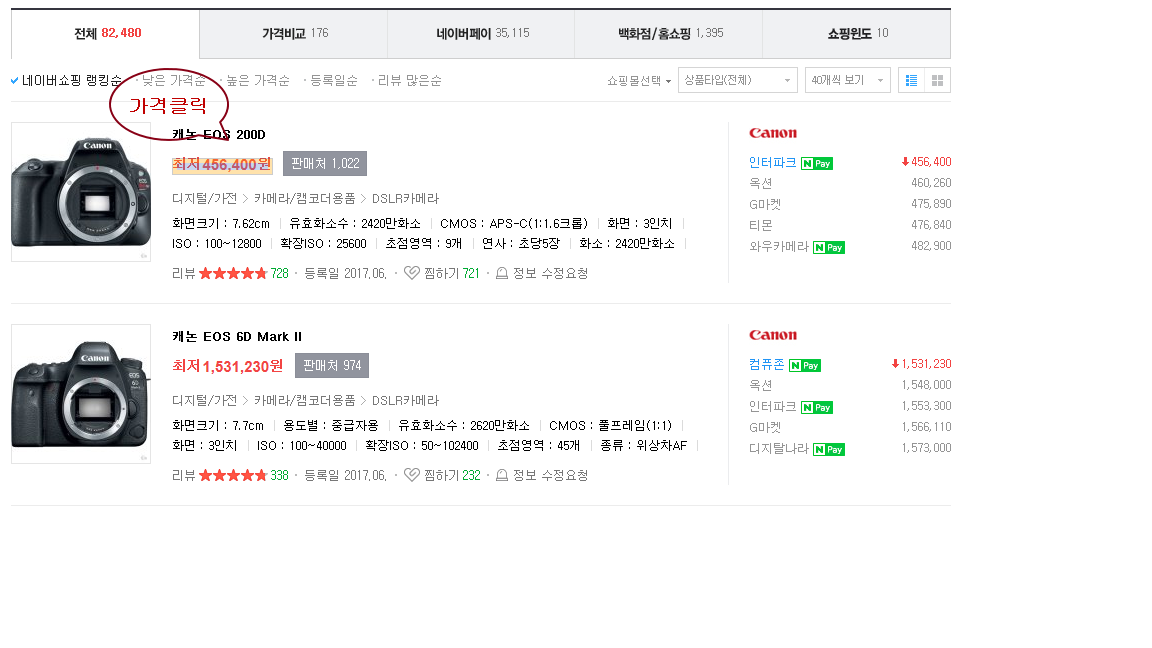Click 찜하기 721 text

pyautogui.click(x=452, y=273)
